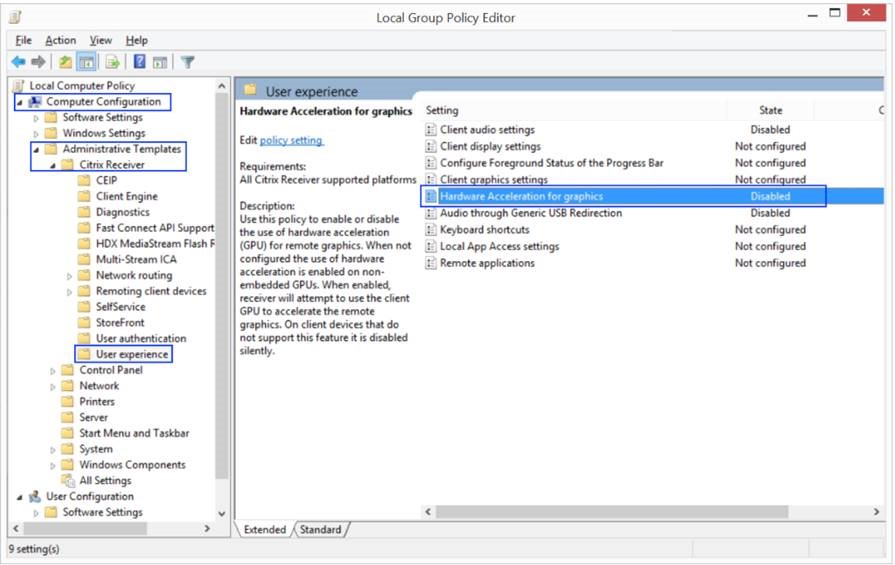This screenshot has width=895, height=565.
Task: Expand the Windows Settings node
Action: coord(37,134)
